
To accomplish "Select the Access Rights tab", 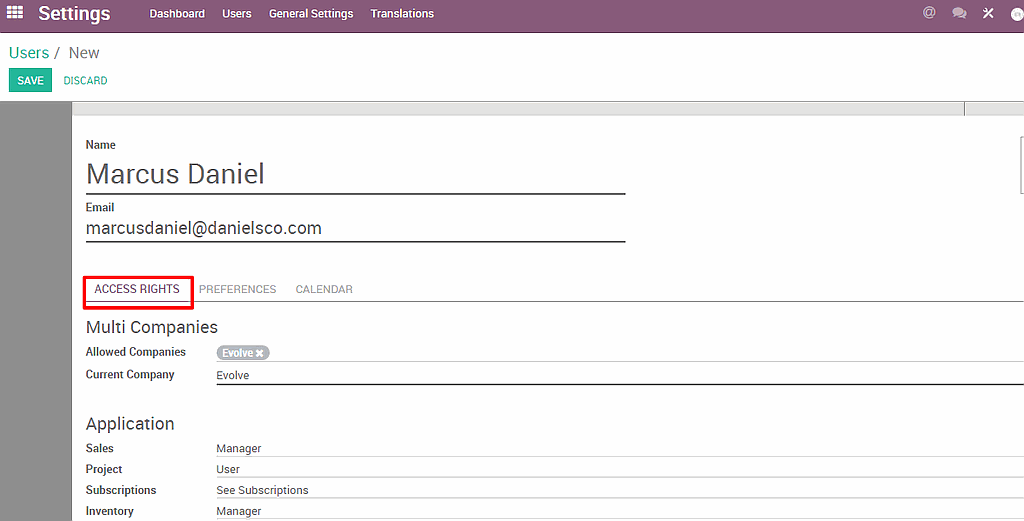I will click(x=137, y=289).
